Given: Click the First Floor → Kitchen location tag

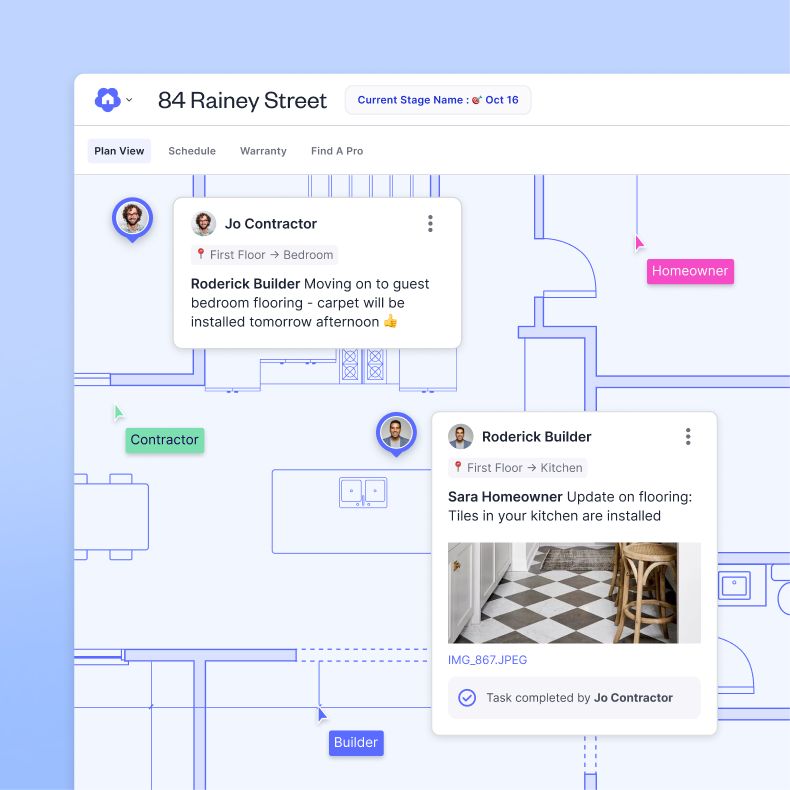Looking at the screenshot, I should tap(517, 468).
